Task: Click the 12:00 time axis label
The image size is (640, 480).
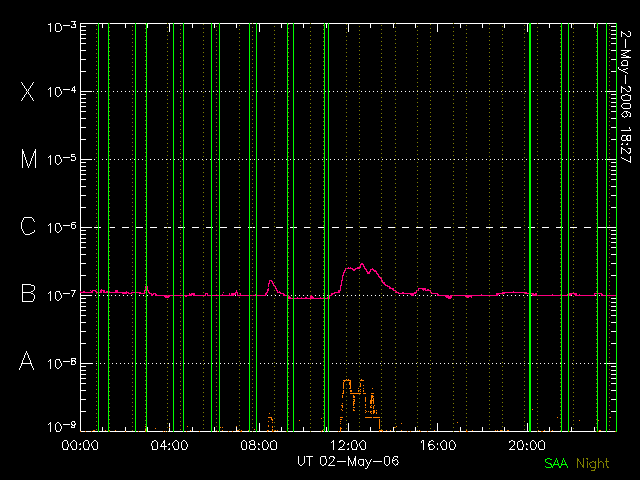Action: [x=348, y=445]
